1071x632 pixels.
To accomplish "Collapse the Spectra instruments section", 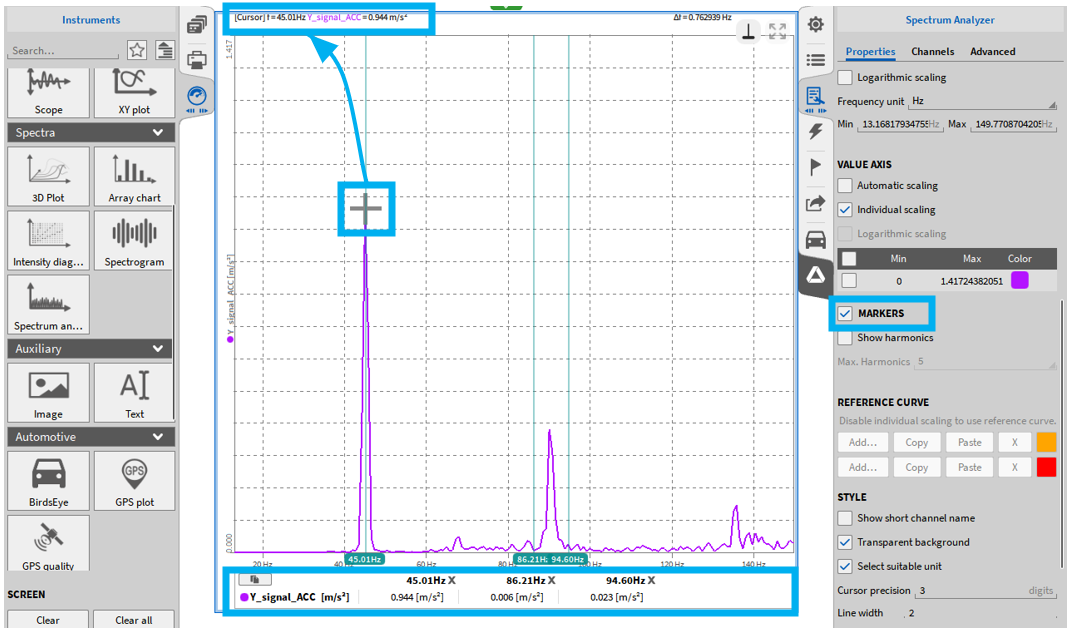I will click(x=158, y=133).
